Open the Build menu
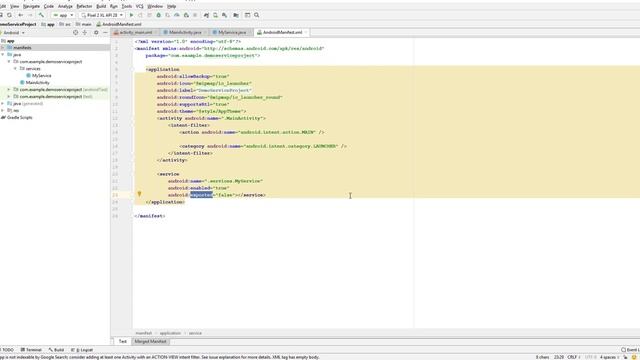Viewport: 640px width, 360px height. (101, 7)
